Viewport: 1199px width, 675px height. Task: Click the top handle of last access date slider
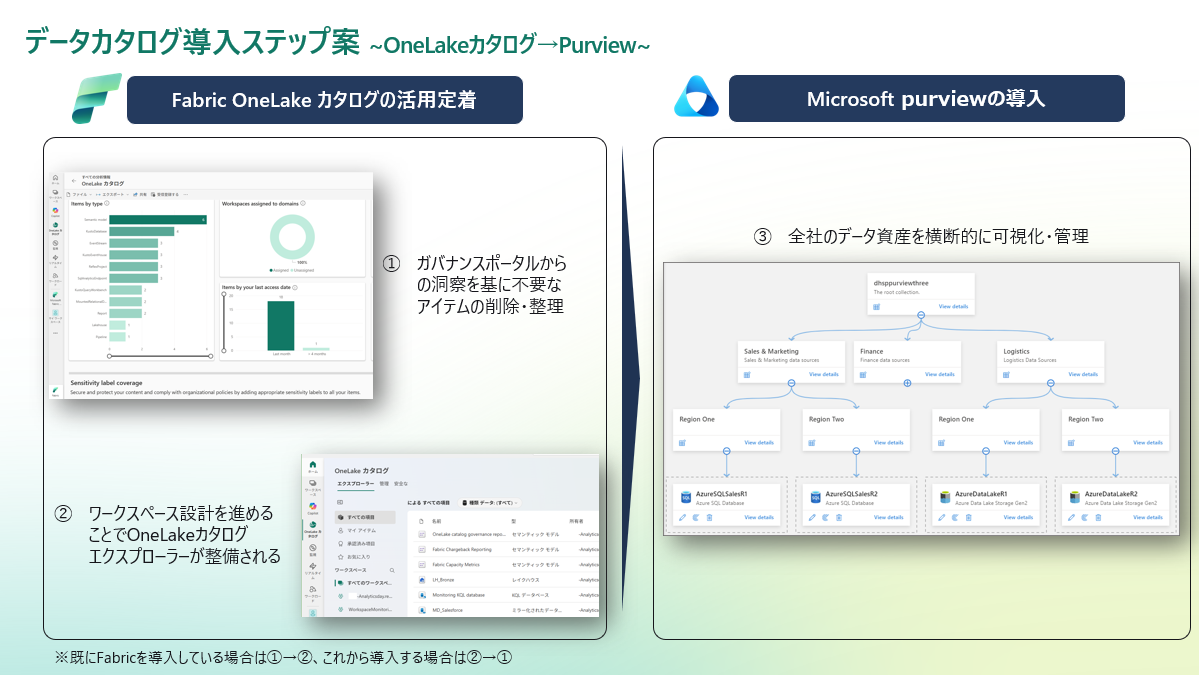224,294
